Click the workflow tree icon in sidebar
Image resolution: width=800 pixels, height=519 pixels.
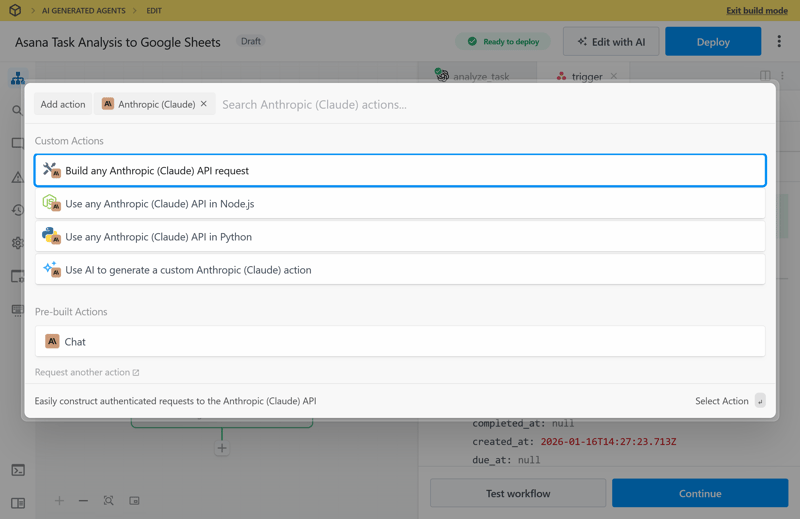pos(18,78)
